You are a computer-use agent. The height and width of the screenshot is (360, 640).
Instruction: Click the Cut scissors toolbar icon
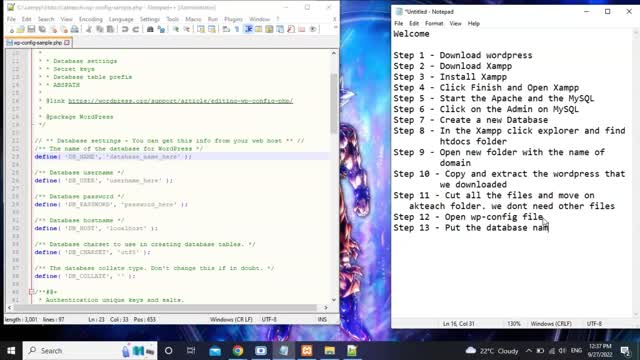pyautogui.click(x=89, y=29)
